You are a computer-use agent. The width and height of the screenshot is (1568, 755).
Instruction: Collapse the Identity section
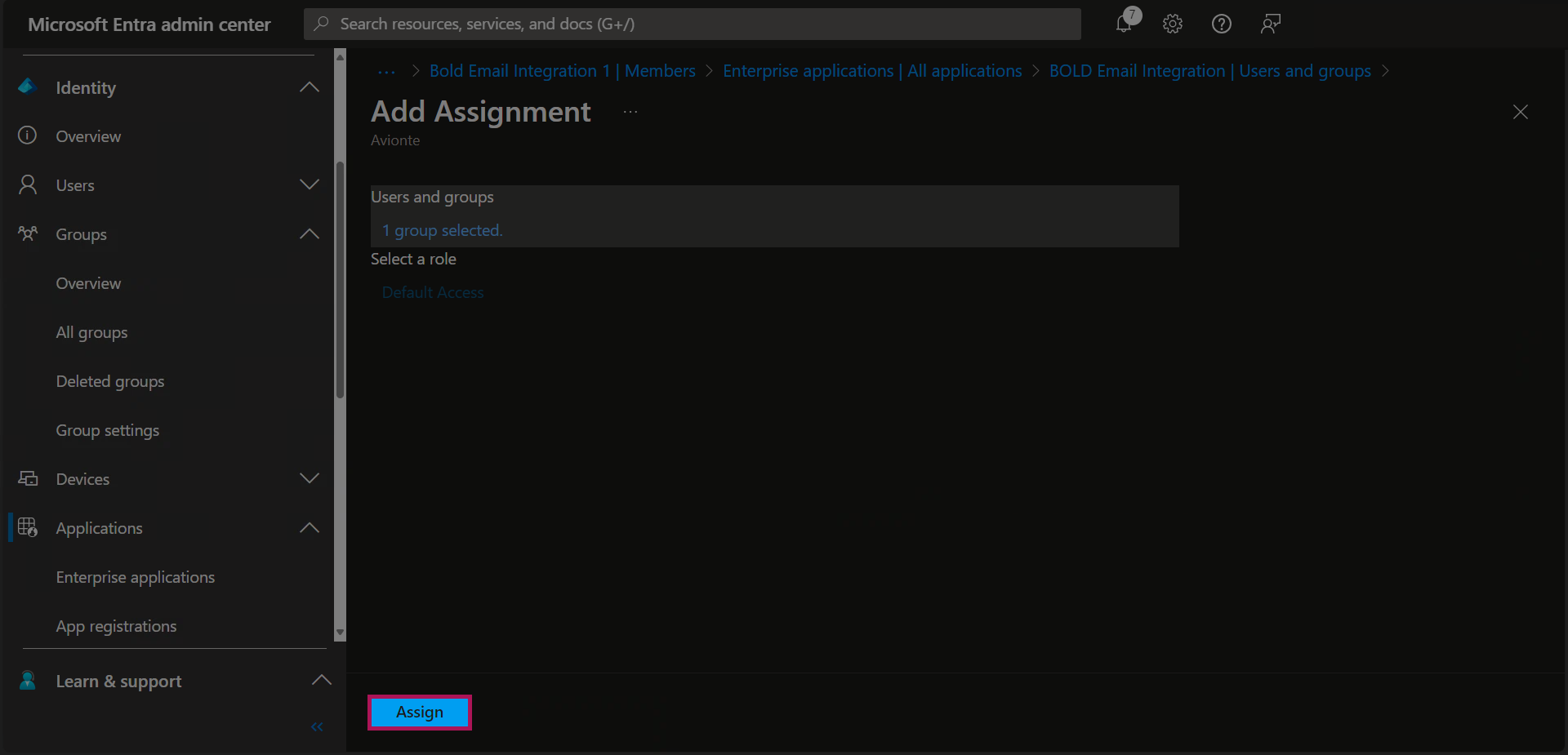310,87
